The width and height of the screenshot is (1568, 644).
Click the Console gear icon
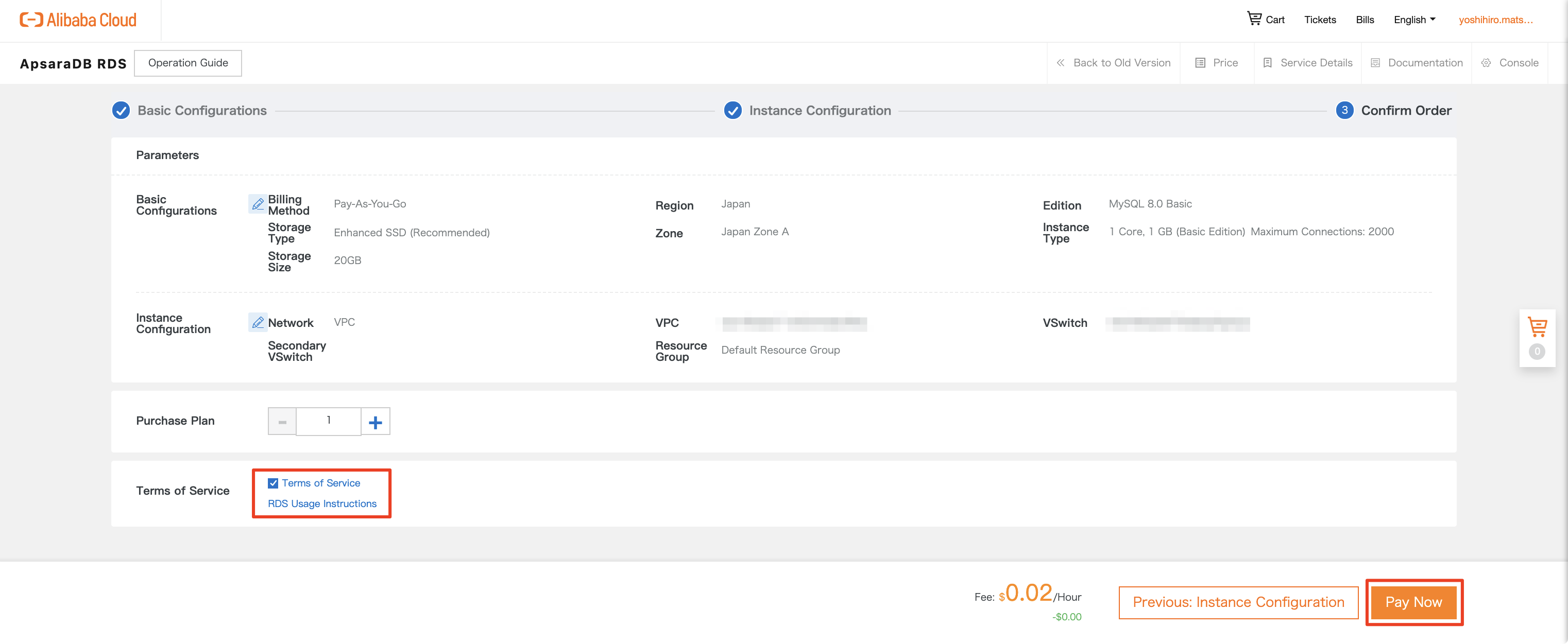tap(1486, 63)
